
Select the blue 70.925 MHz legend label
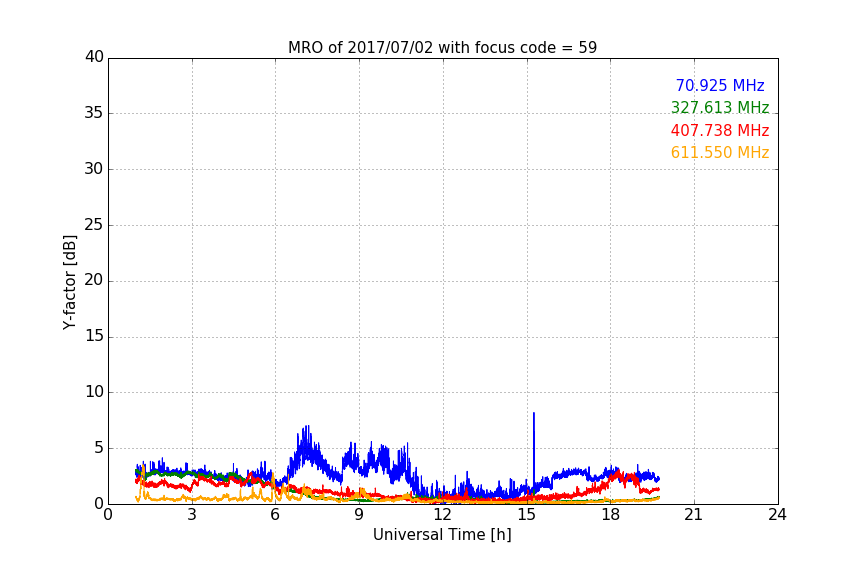720,85
